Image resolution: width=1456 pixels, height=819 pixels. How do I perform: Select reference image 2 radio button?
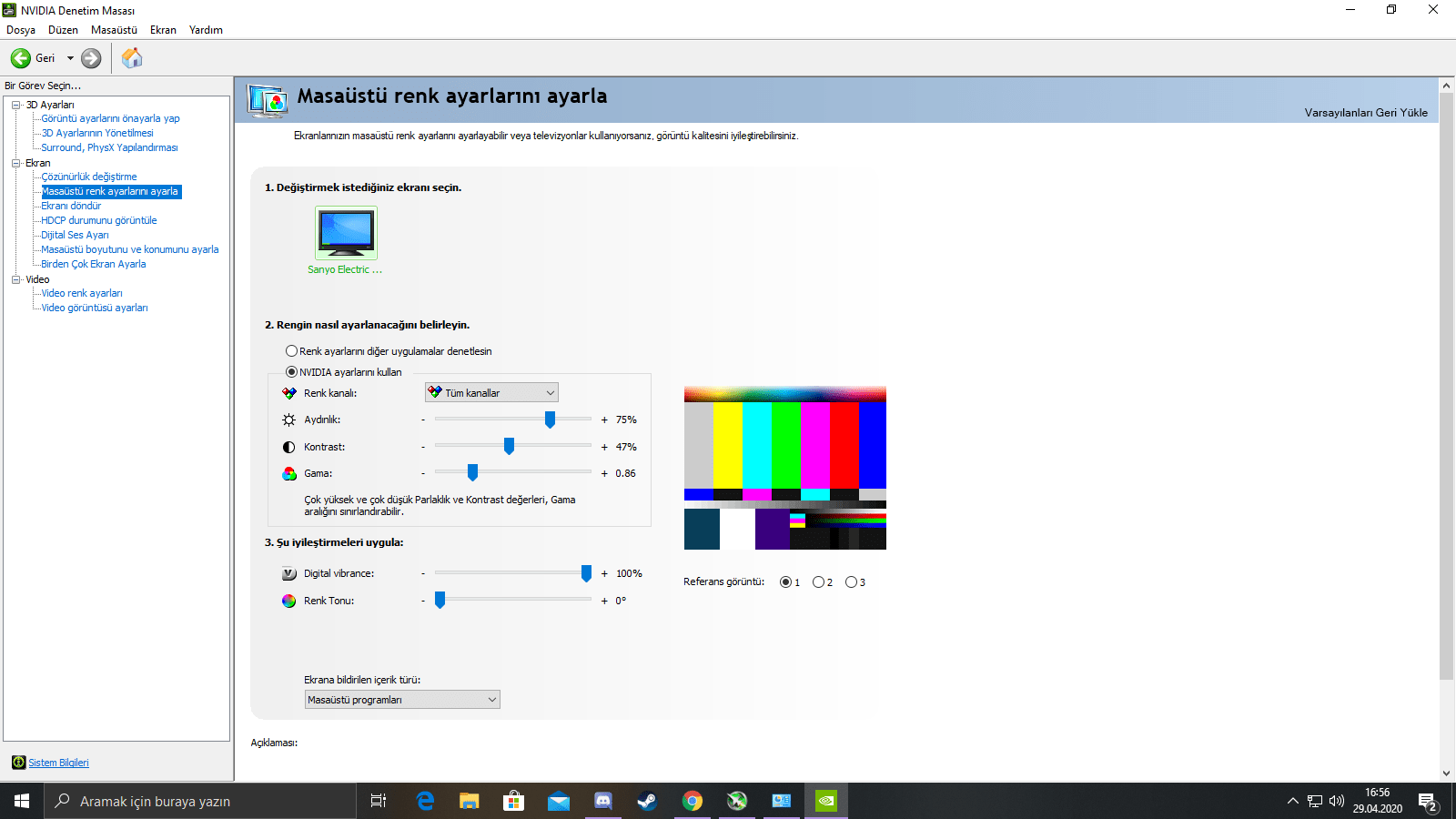coord(818,582)
